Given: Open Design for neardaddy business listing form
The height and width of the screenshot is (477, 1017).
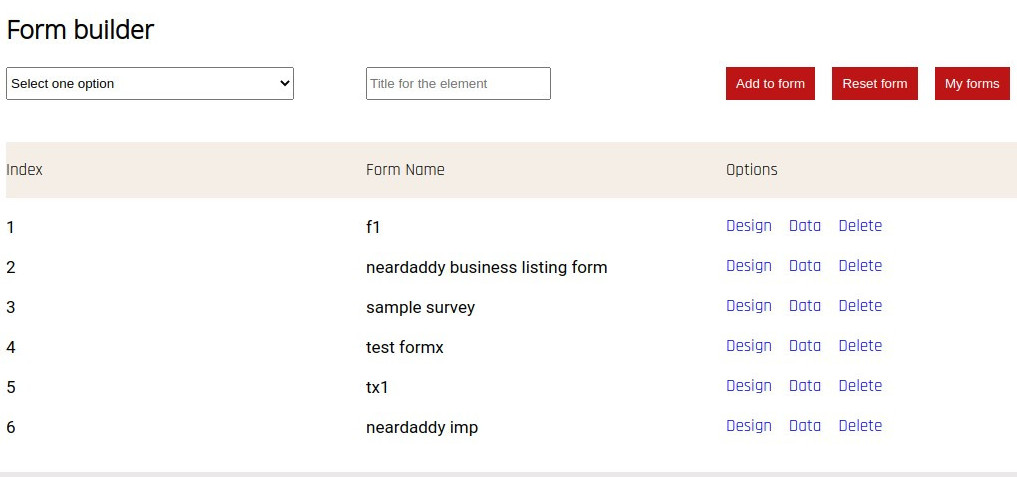Looking at the screenshot, I should [x=748, y=266].
